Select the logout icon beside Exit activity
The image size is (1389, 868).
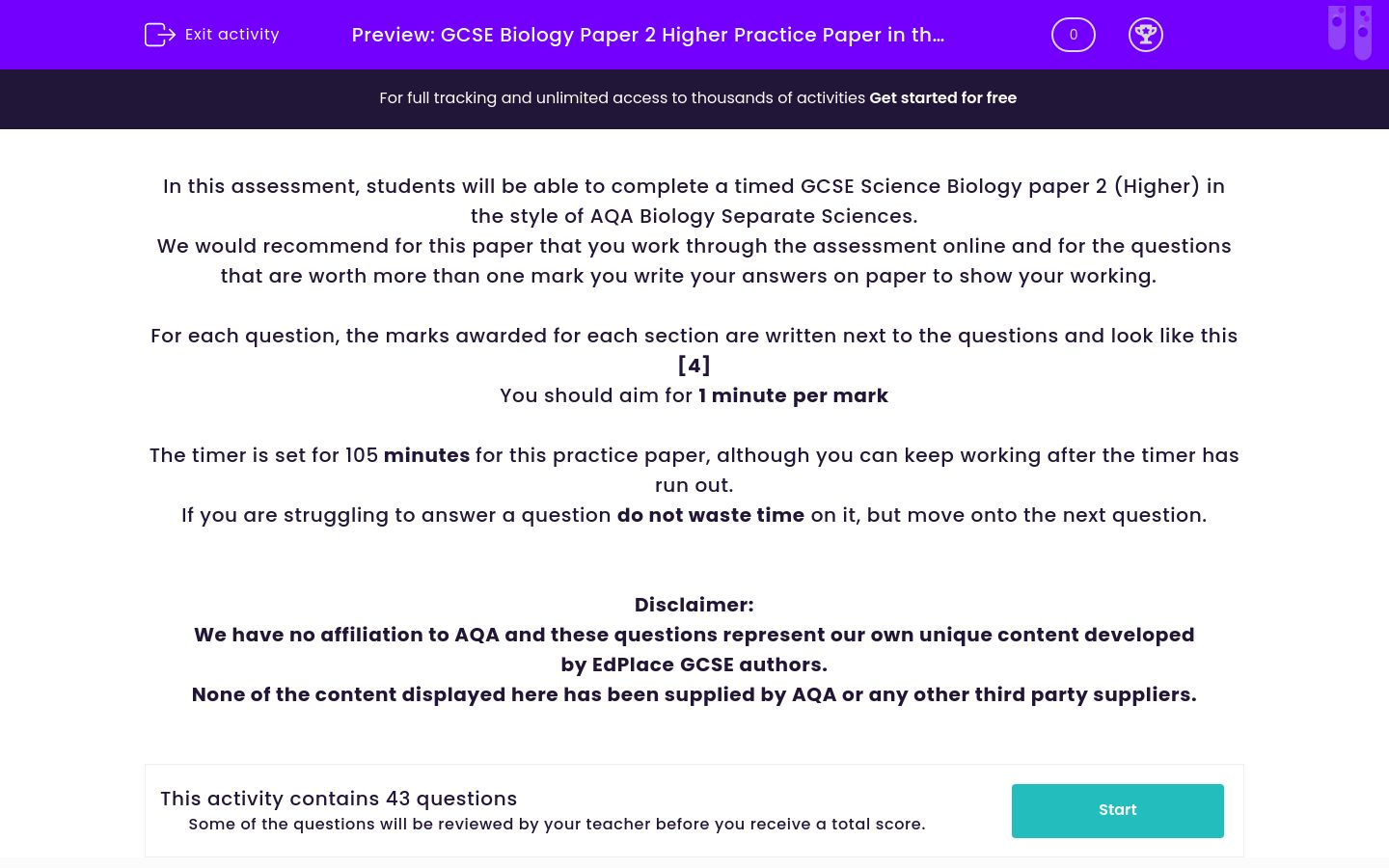(x=159, y=34)
